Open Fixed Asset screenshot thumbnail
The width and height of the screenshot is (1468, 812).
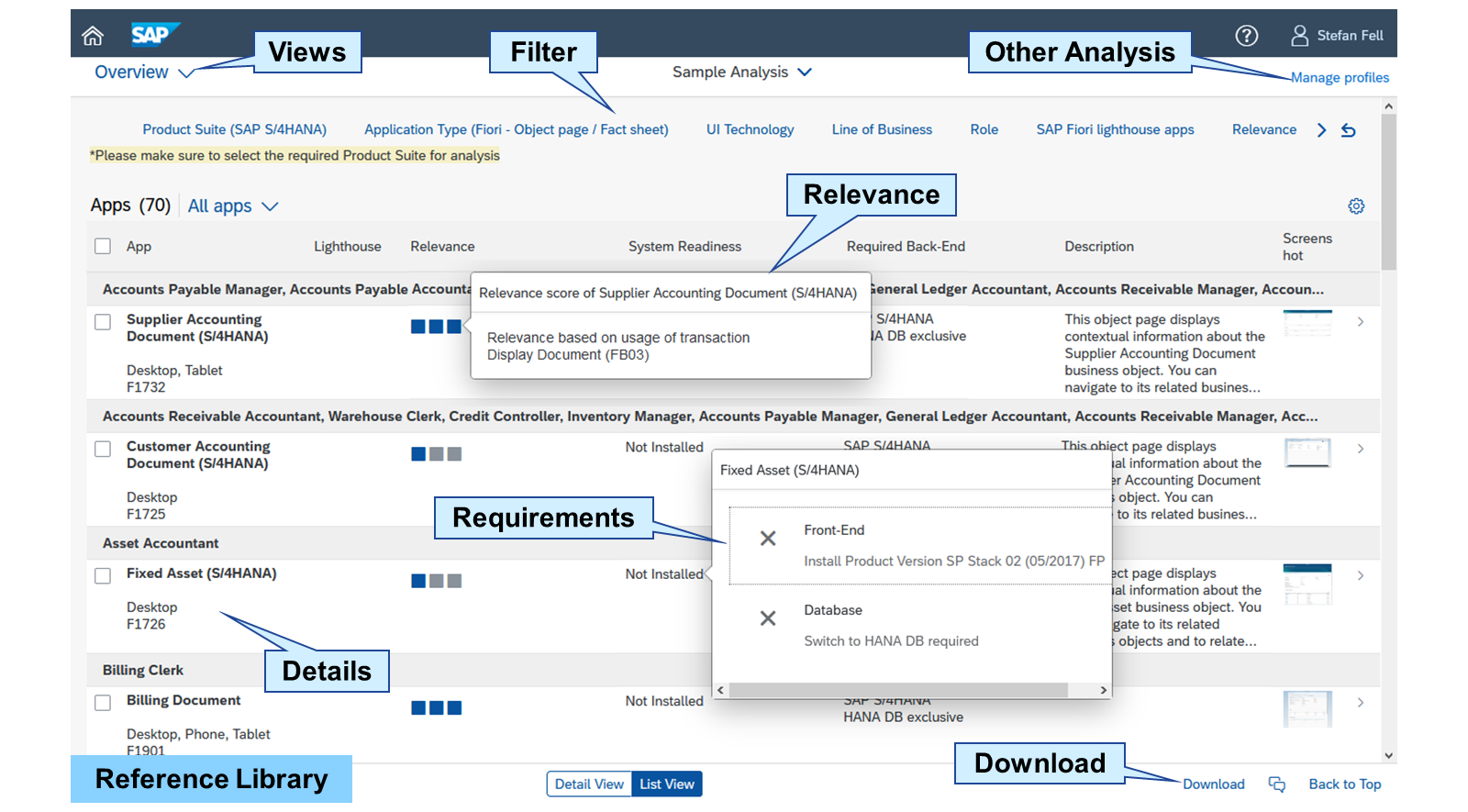tap(1307, 584)
